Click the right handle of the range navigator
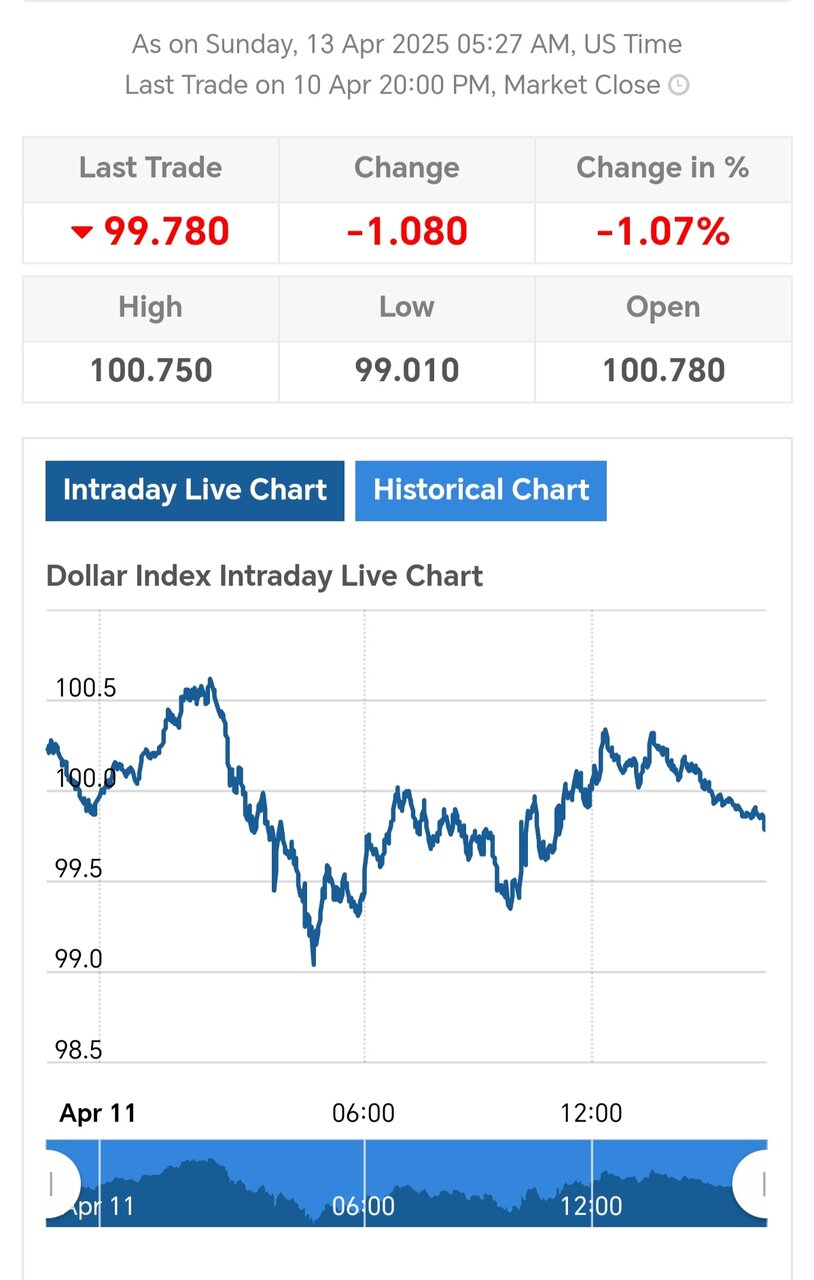 [760, 1185]
